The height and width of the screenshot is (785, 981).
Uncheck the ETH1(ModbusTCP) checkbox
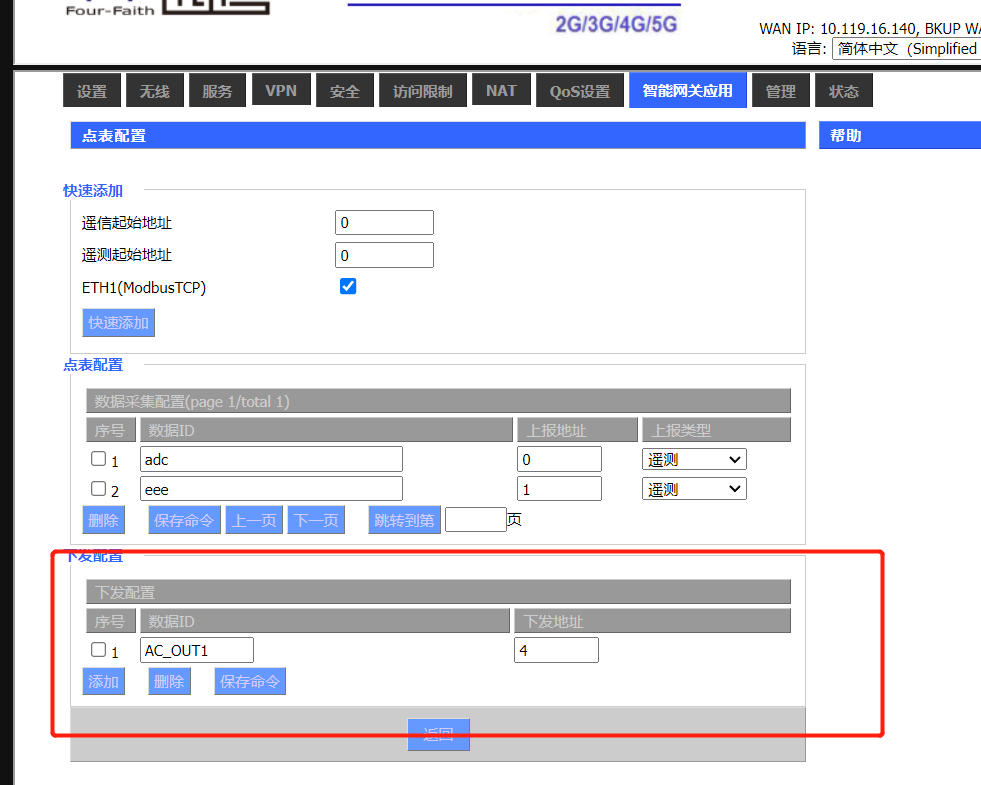(348, 287)
